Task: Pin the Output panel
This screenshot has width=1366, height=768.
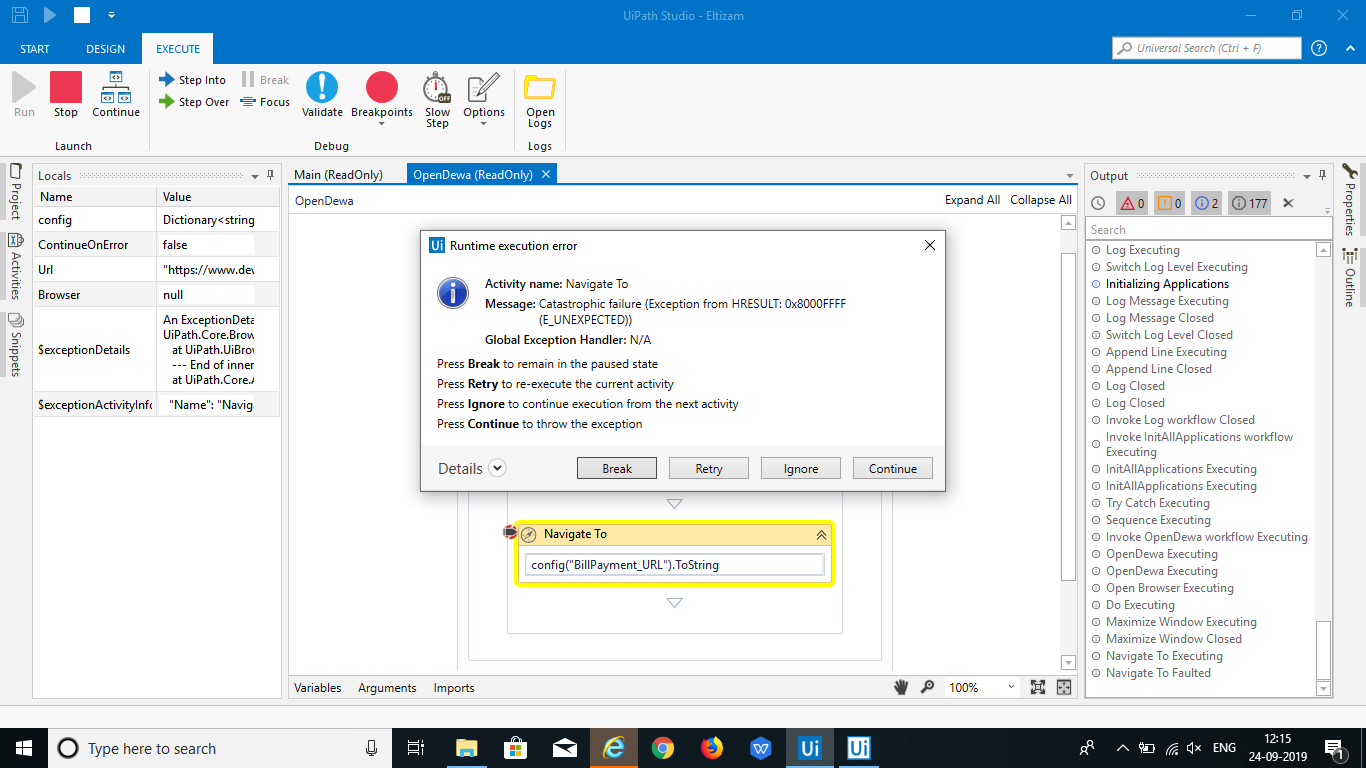Action: pos(1322,175)
